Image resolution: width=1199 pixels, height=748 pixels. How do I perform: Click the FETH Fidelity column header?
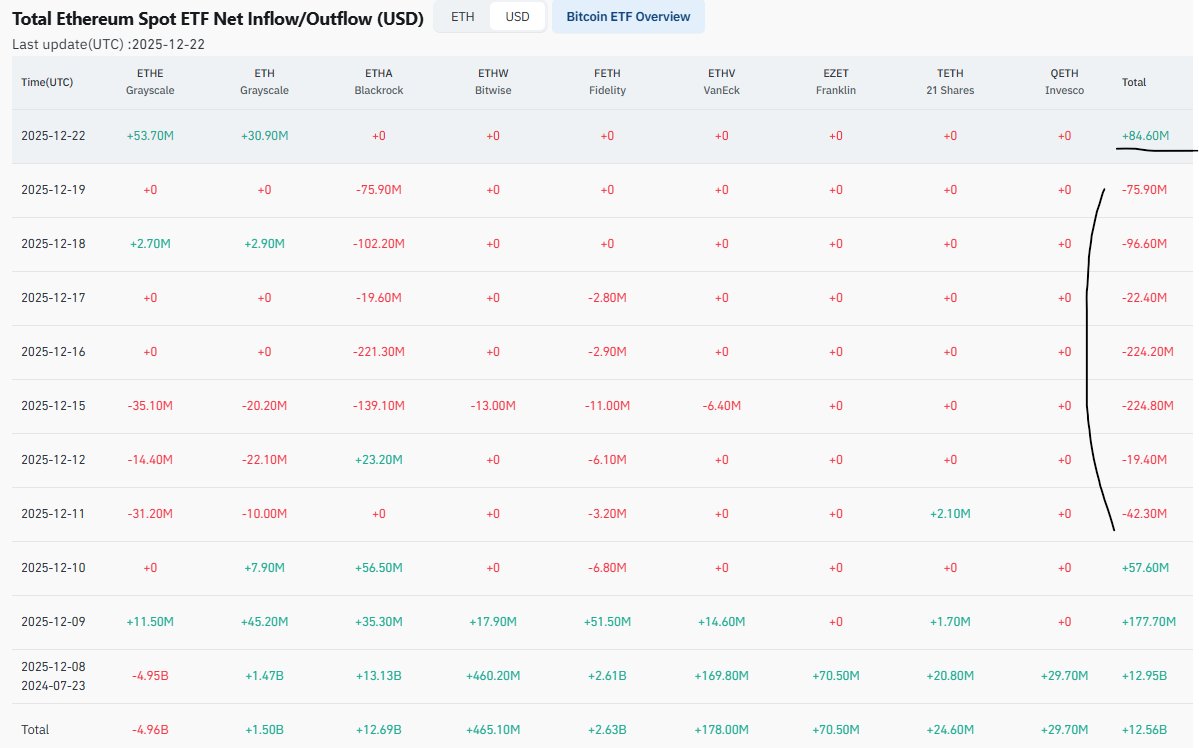pos(606,82)
